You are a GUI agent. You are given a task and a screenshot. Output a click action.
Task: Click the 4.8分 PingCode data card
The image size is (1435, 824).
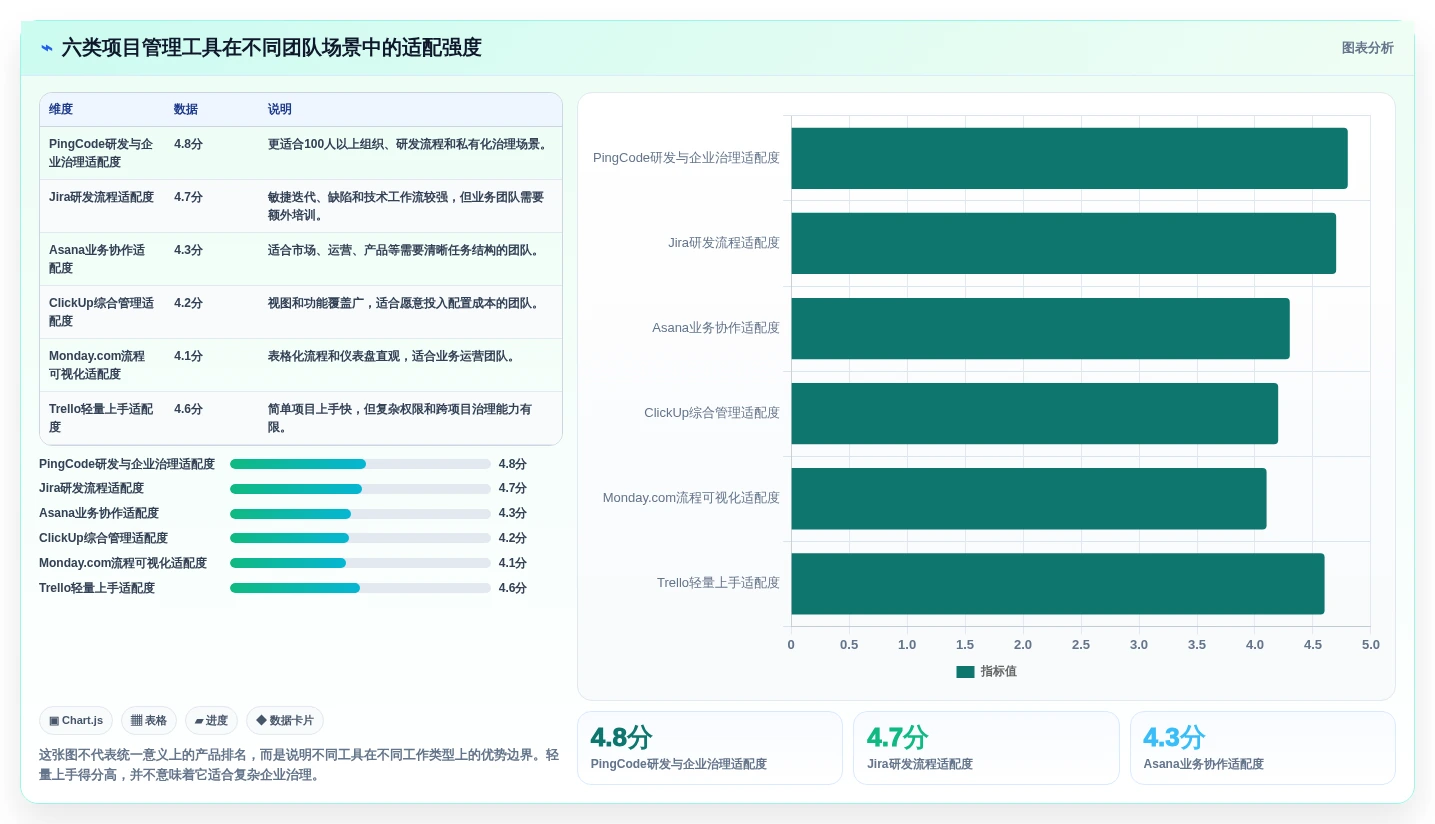click(x=710, y=748)
